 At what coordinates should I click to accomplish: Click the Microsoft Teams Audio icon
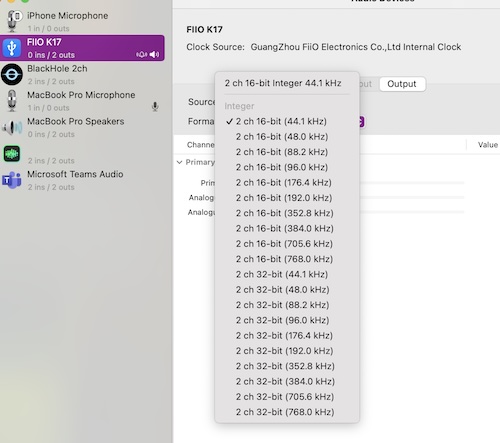click(x=12, y=180)
